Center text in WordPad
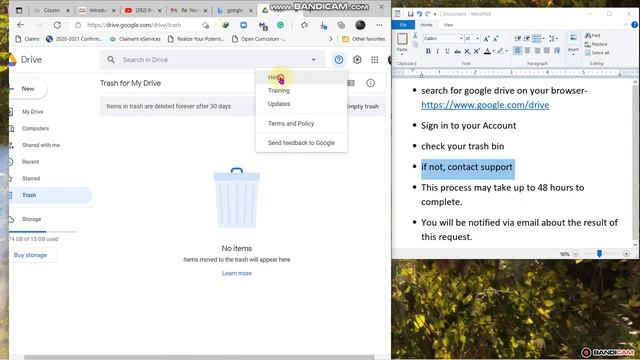 [x=527, y=51]
